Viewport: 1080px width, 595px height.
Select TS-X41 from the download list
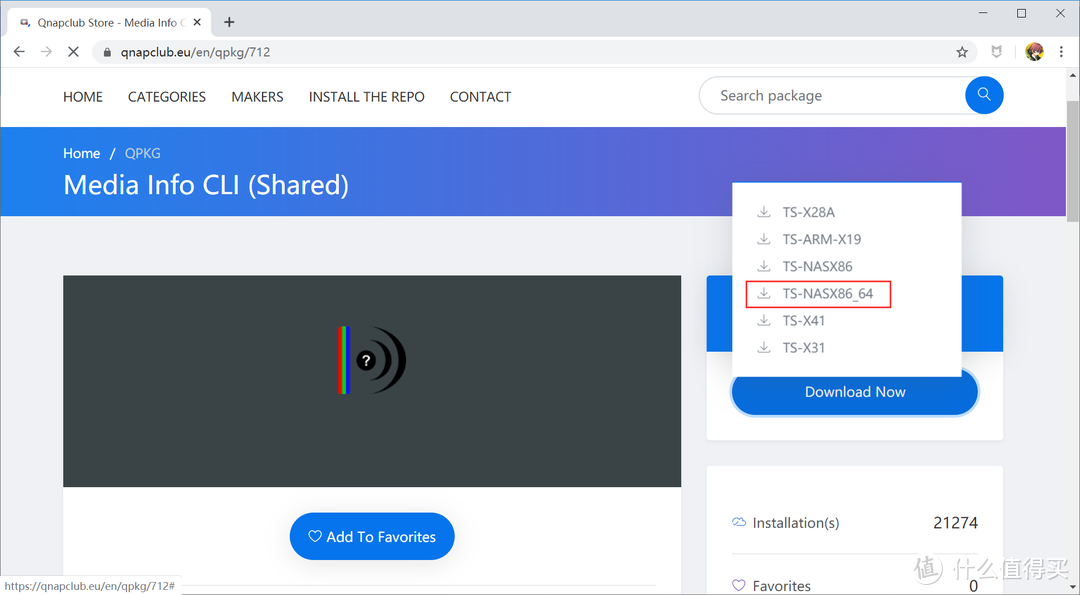coord(804,320)
